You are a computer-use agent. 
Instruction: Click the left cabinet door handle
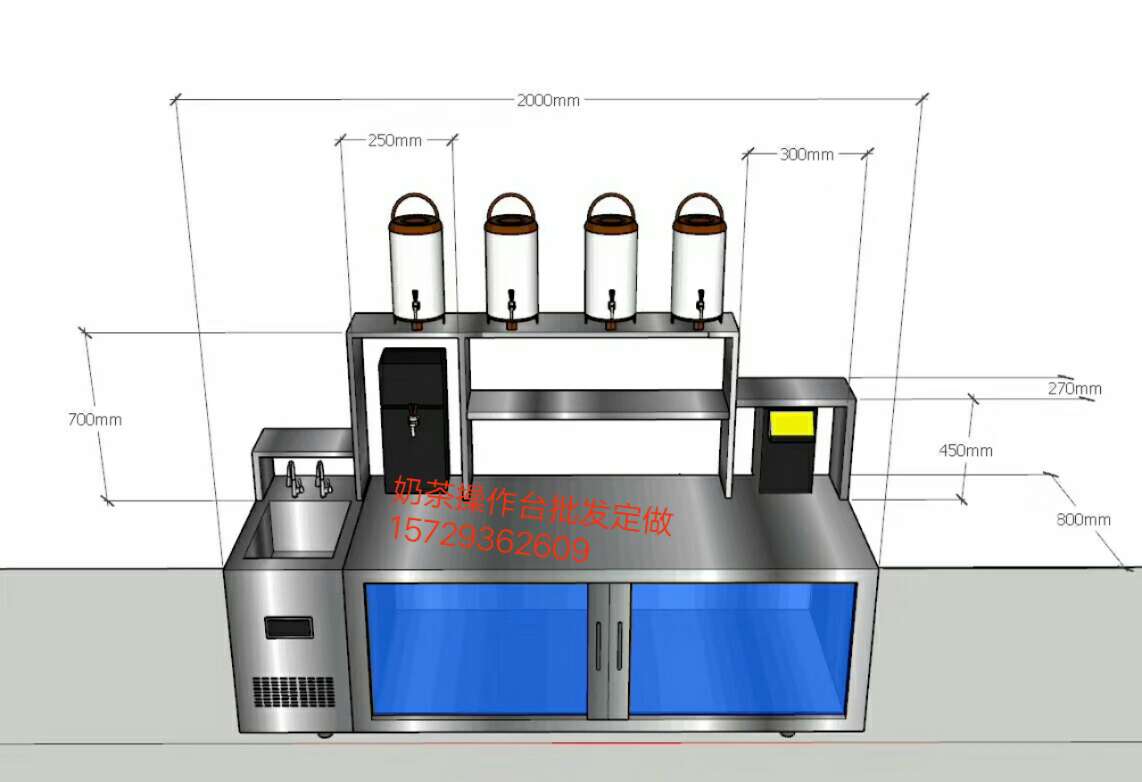[x=599, y=646]
